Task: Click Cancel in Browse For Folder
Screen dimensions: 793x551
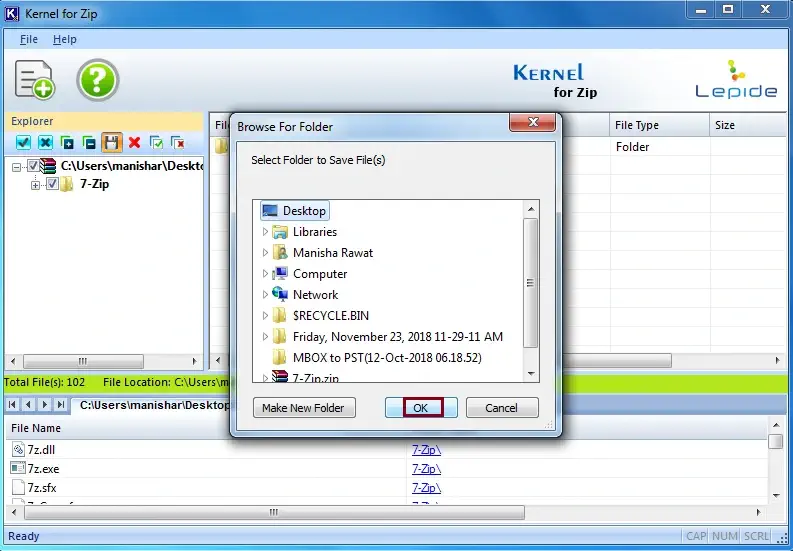Action: click(502, 408)
